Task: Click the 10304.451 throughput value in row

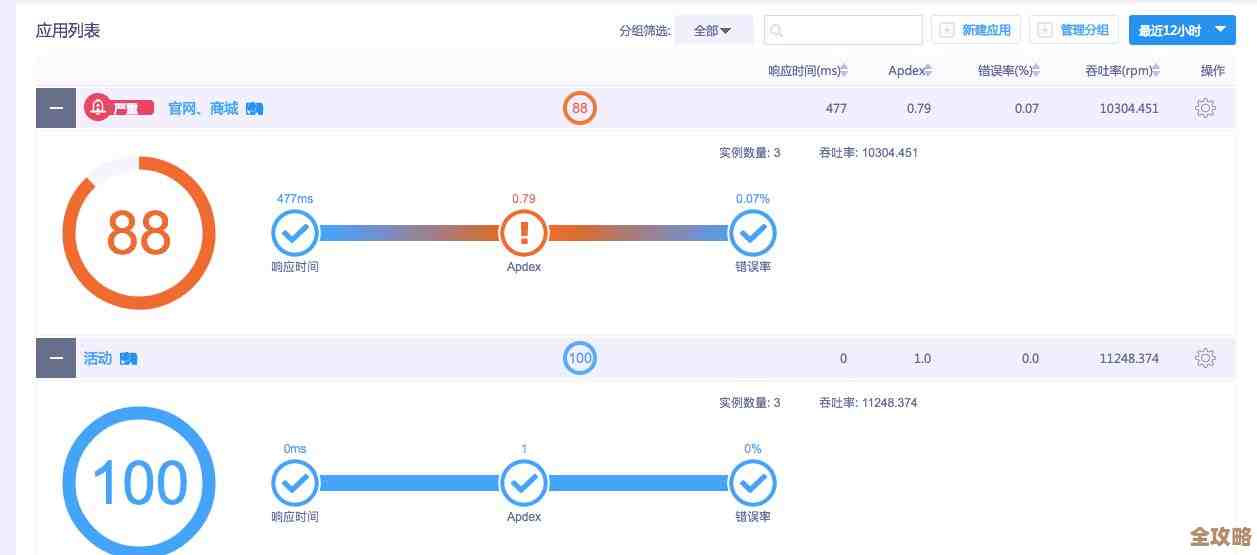Action: [1129, 108]
